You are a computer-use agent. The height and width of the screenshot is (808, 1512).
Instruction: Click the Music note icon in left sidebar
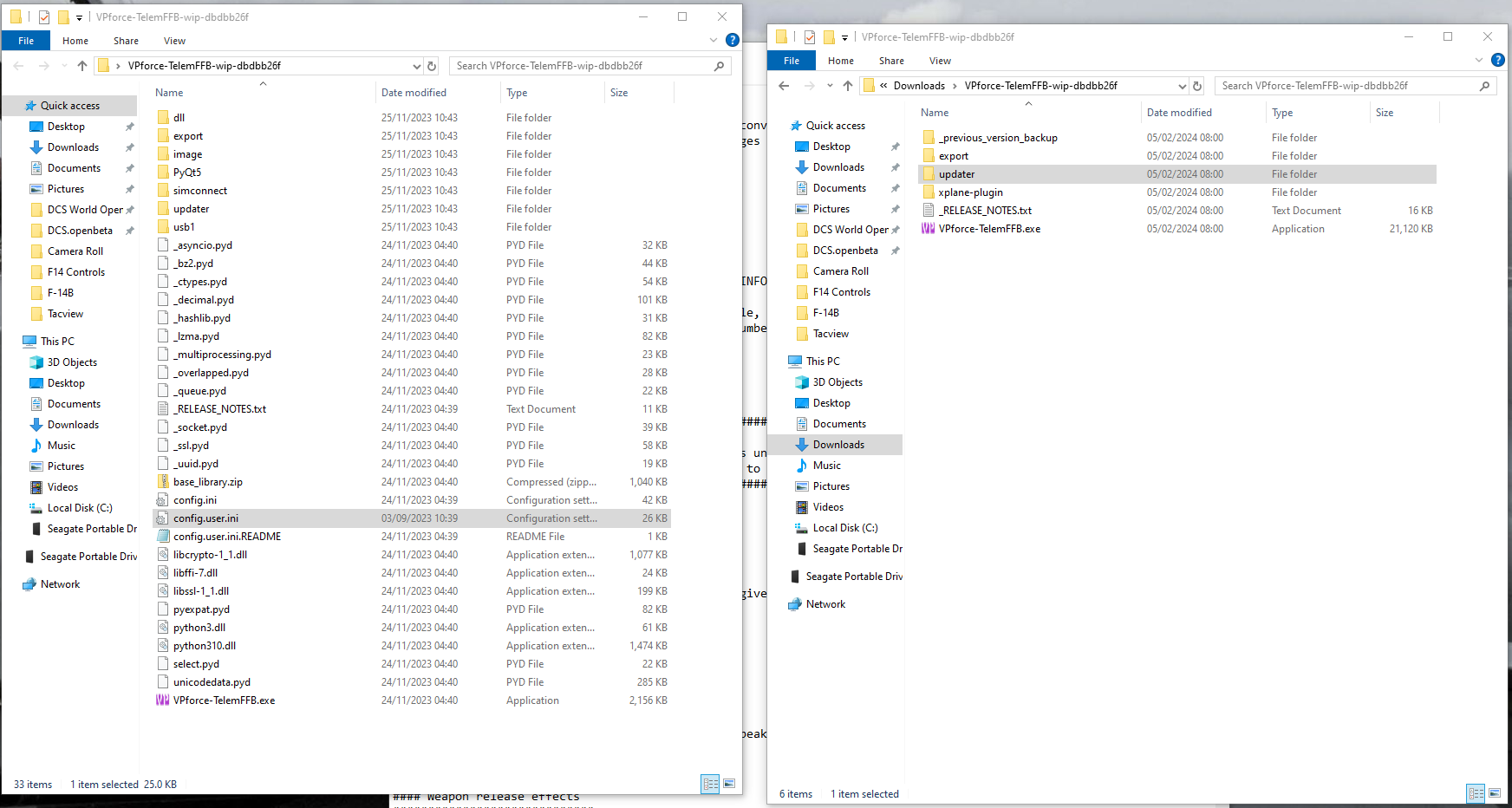[36, 446]
